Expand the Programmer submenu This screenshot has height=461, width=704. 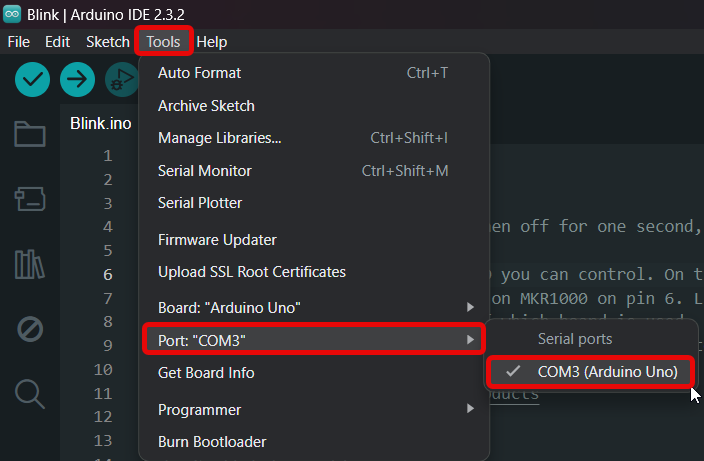click(x=314, y=409)
